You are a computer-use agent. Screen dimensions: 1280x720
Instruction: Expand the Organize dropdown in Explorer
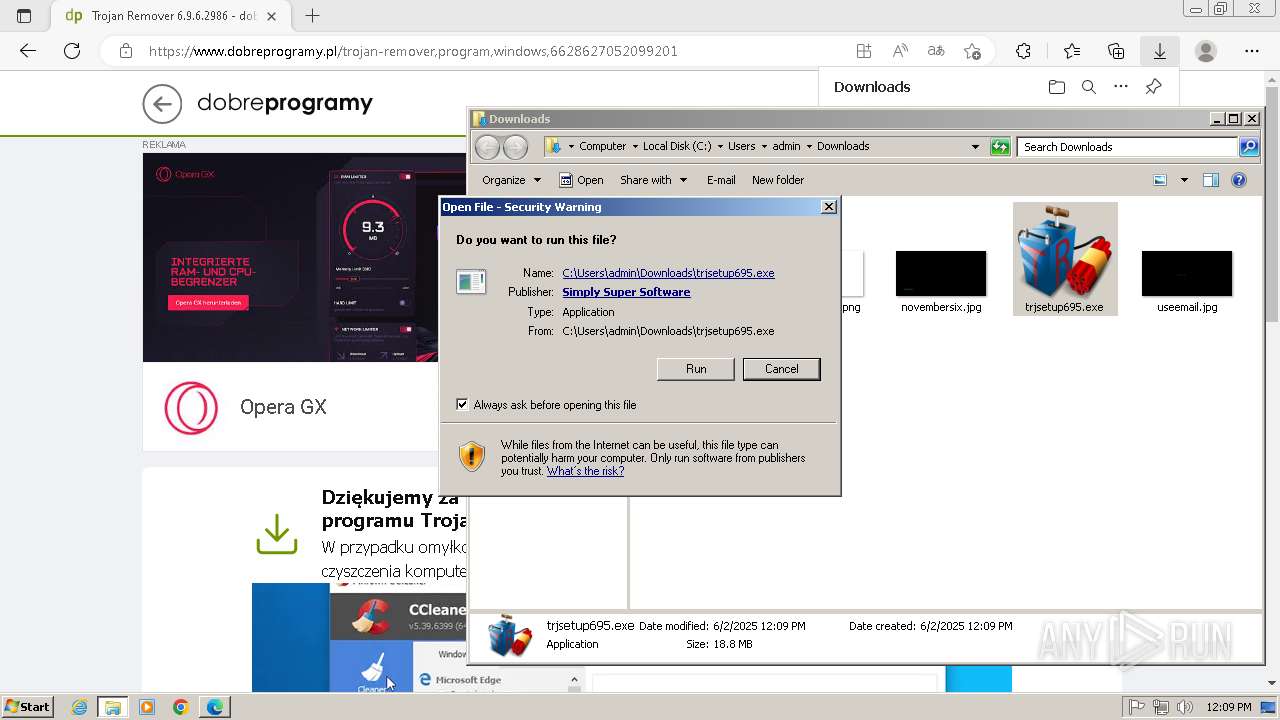tap(511, 180)
